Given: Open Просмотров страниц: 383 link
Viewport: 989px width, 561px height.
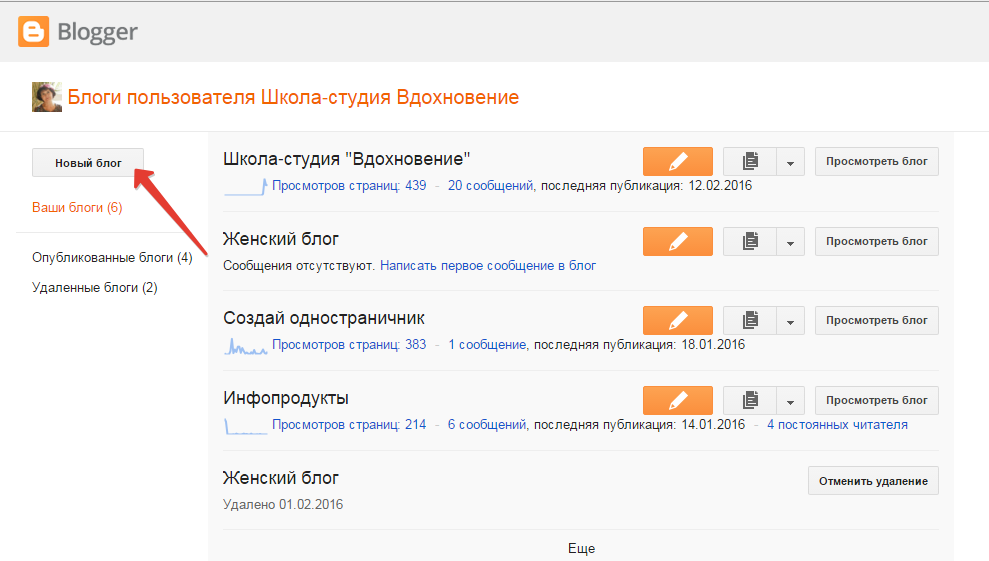Looking at the screenshot, I should [349, 345].
